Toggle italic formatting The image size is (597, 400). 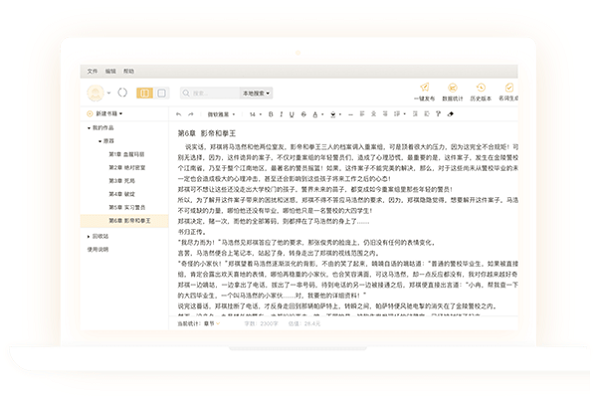(281, 114)
